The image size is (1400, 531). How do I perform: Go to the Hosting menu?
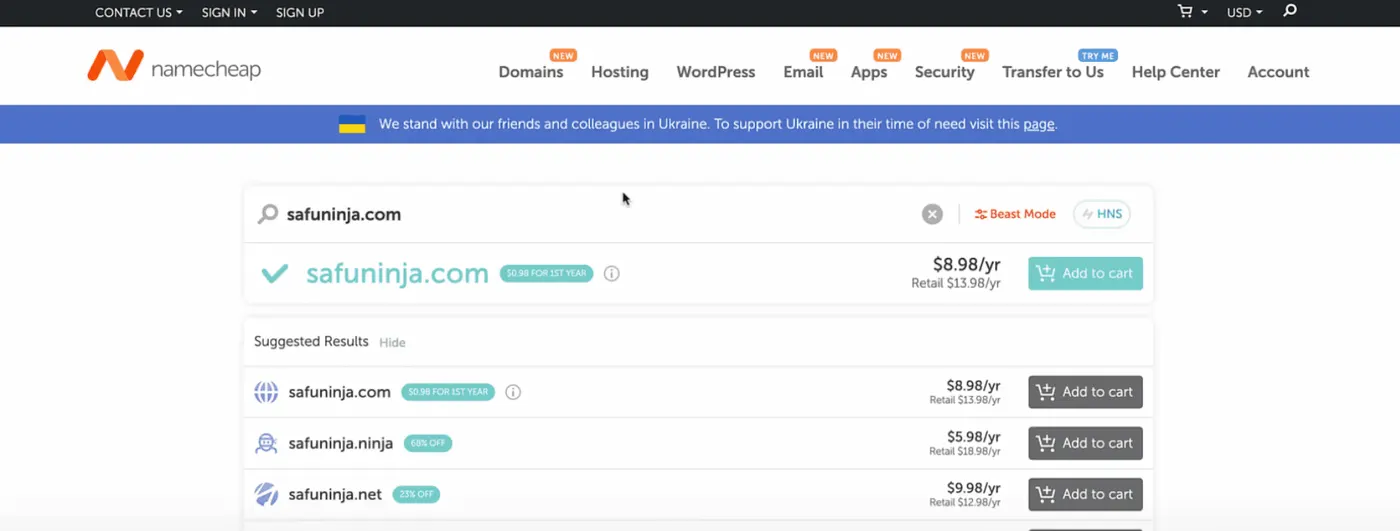tap(620, 72)
